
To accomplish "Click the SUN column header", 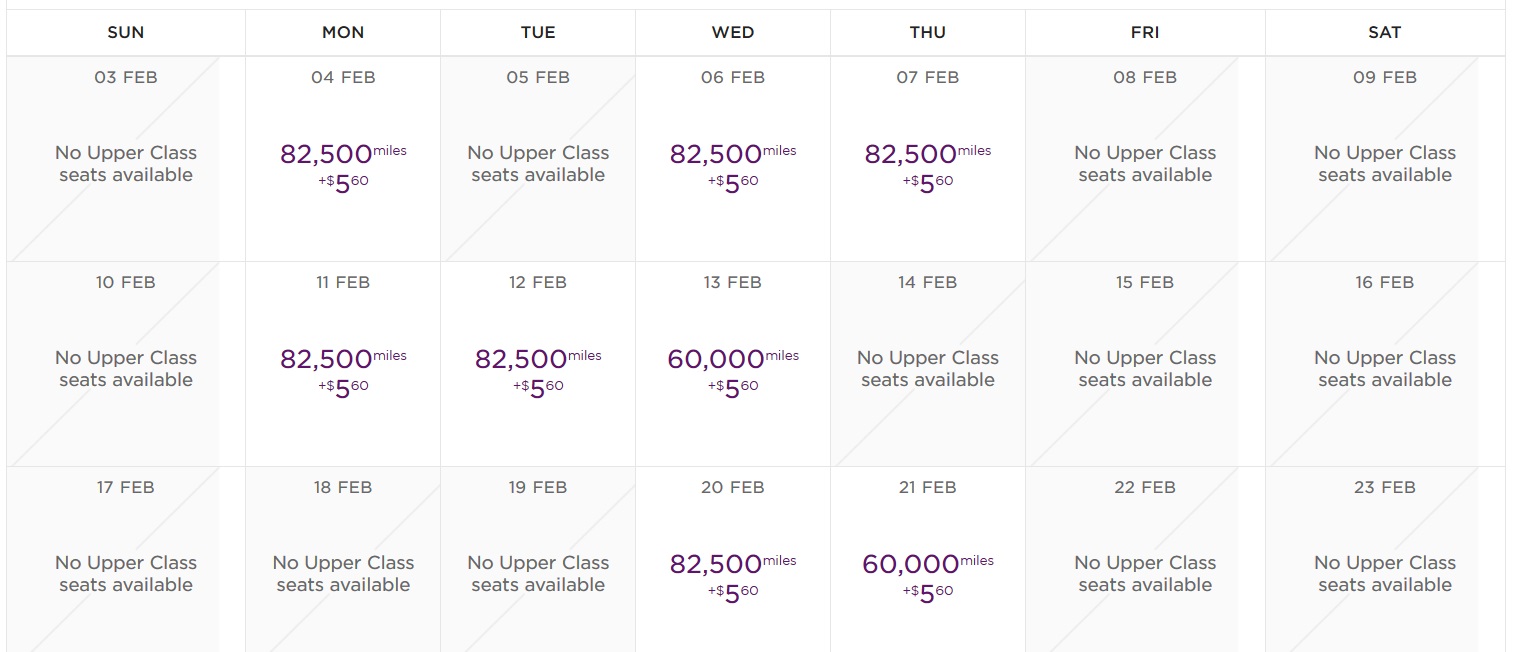I will tap(126, 33).
